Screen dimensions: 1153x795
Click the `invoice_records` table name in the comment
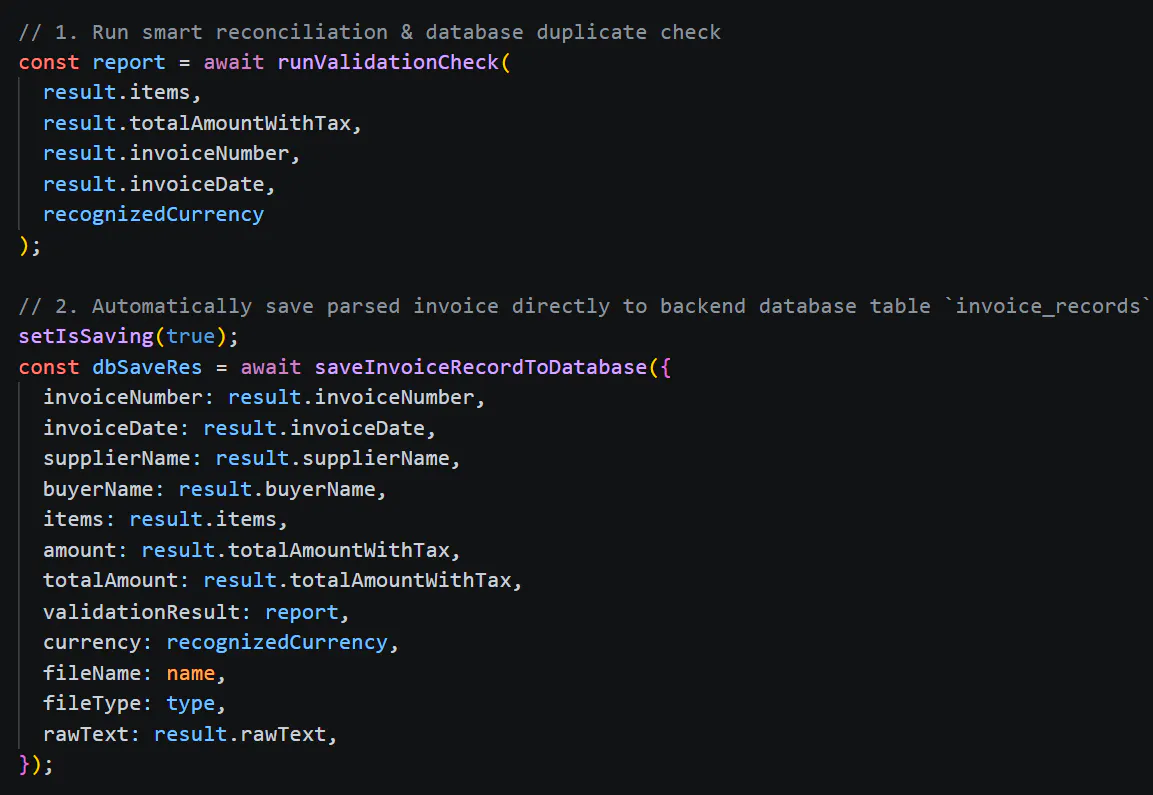point(1047,306)
